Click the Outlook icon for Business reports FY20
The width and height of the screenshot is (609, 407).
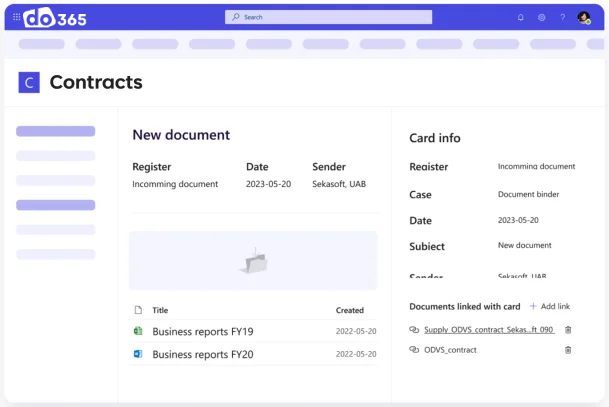tap(138, 354)
